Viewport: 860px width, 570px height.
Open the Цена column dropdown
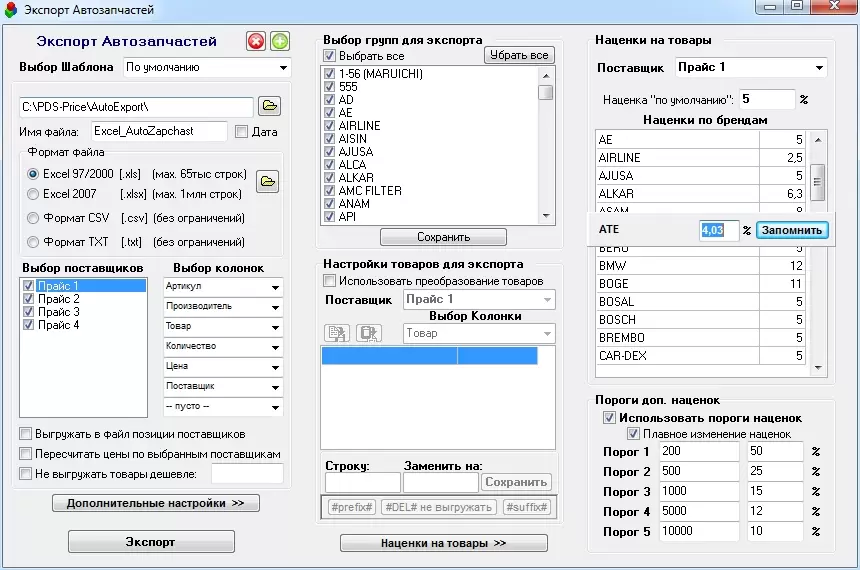point(275,368)
